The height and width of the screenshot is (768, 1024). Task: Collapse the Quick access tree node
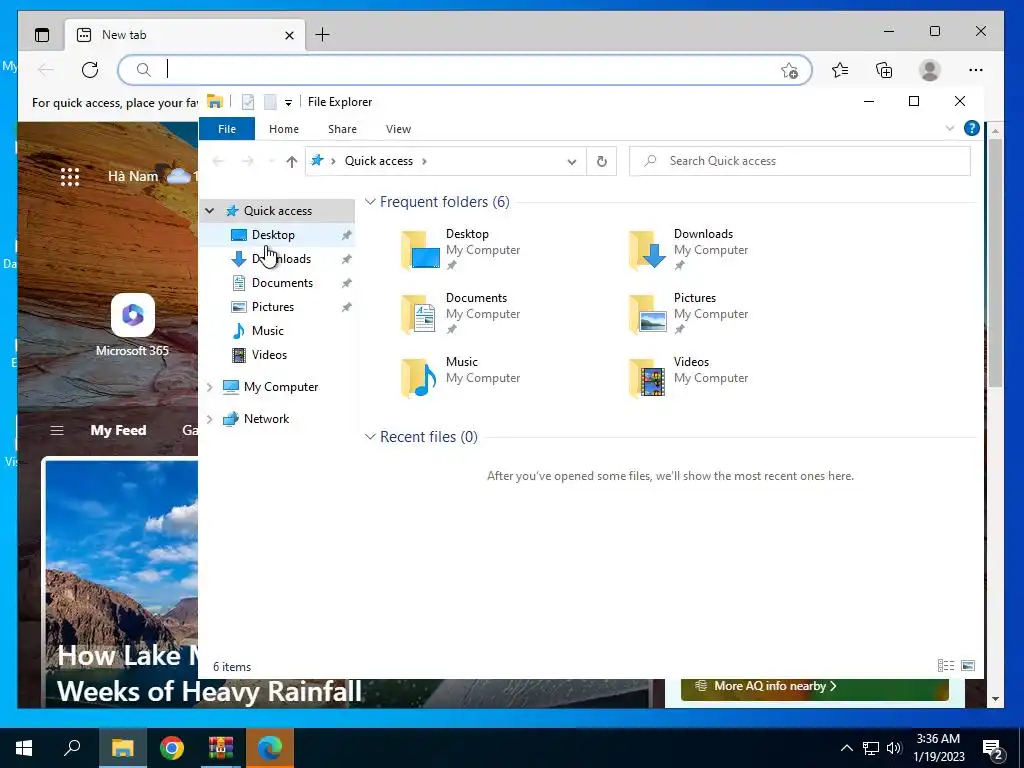point(210,211)
